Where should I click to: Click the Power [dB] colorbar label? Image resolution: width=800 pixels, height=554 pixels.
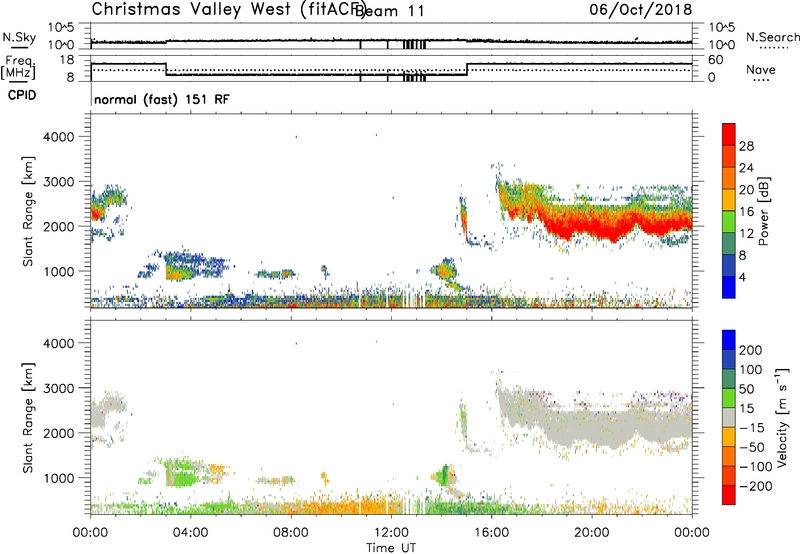click(763, 211)
